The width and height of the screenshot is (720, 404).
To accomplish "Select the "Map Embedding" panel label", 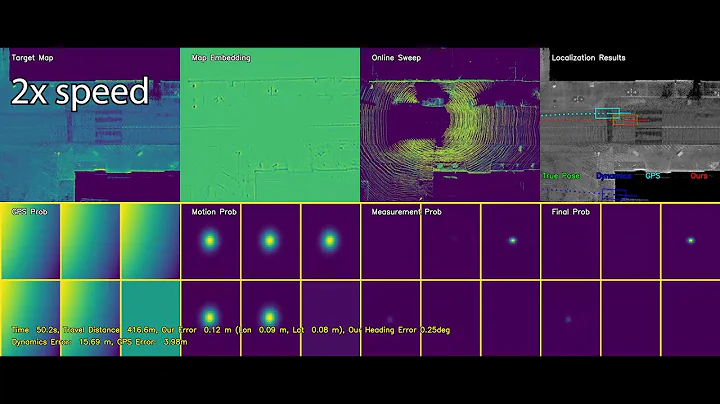I will 221,58.
